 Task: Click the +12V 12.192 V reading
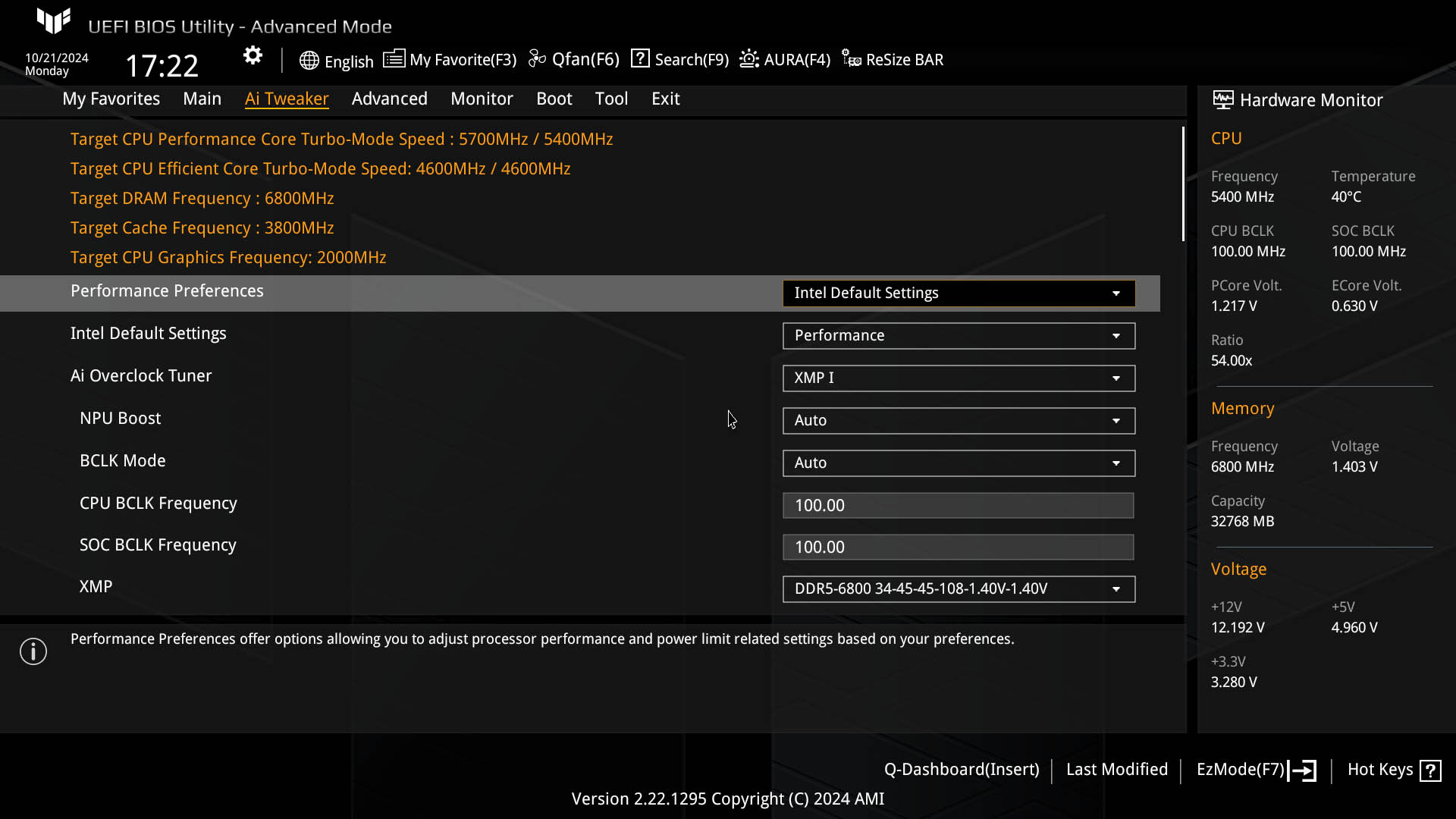coord(1238,628)
